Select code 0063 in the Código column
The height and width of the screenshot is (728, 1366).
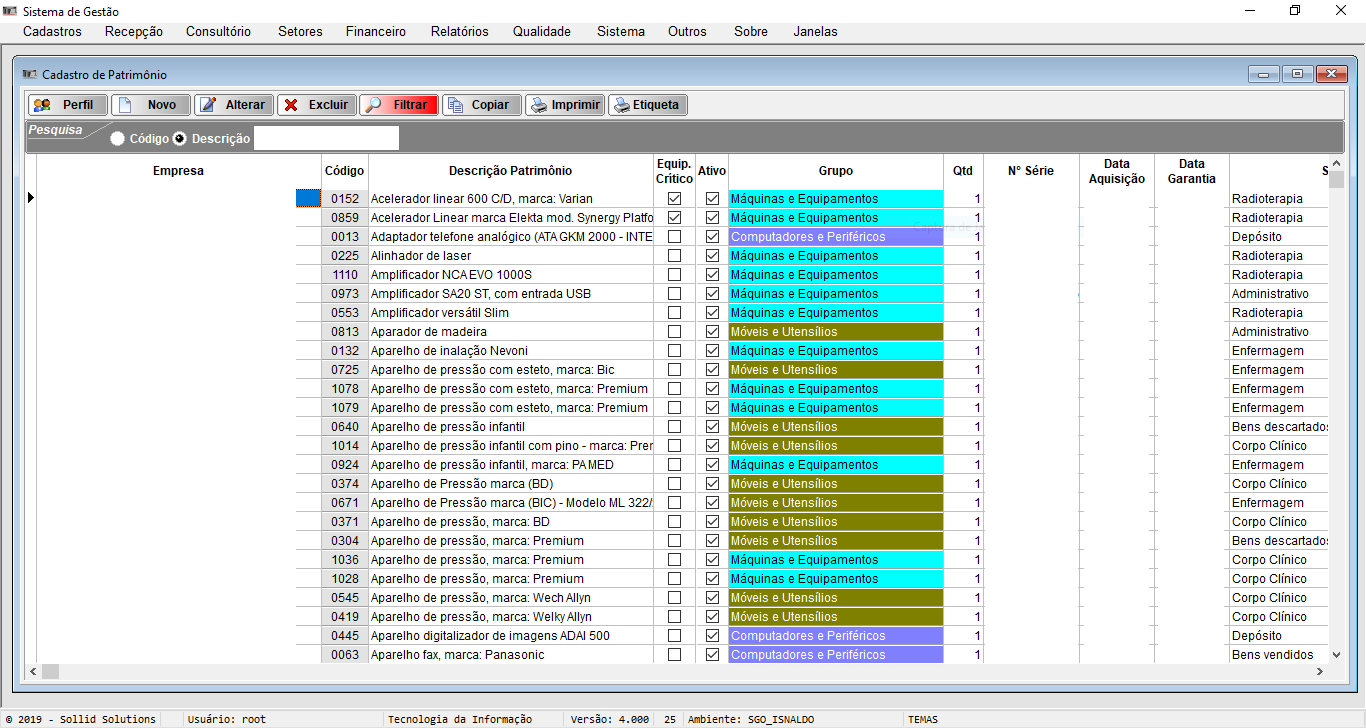click(345, 655)
